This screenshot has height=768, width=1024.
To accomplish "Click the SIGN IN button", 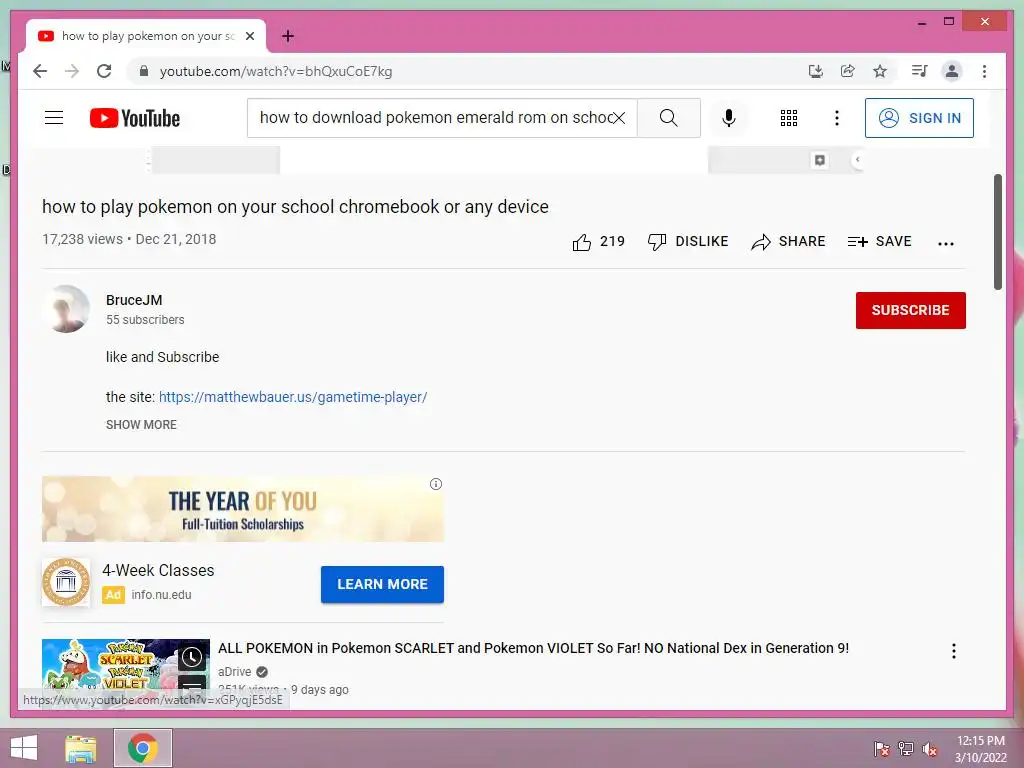I will 919,118.
